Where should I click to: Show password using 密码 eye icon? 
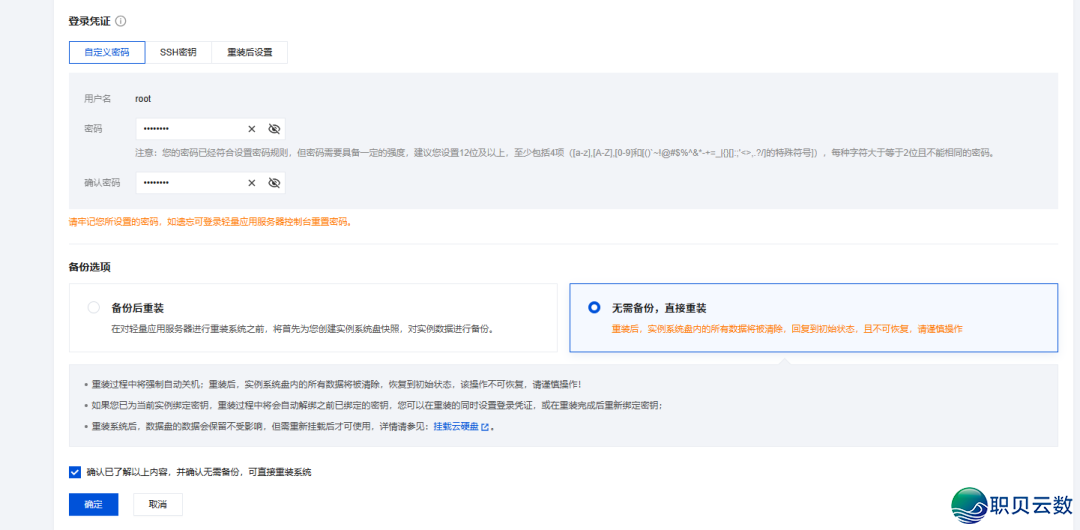tap(274, 129)
